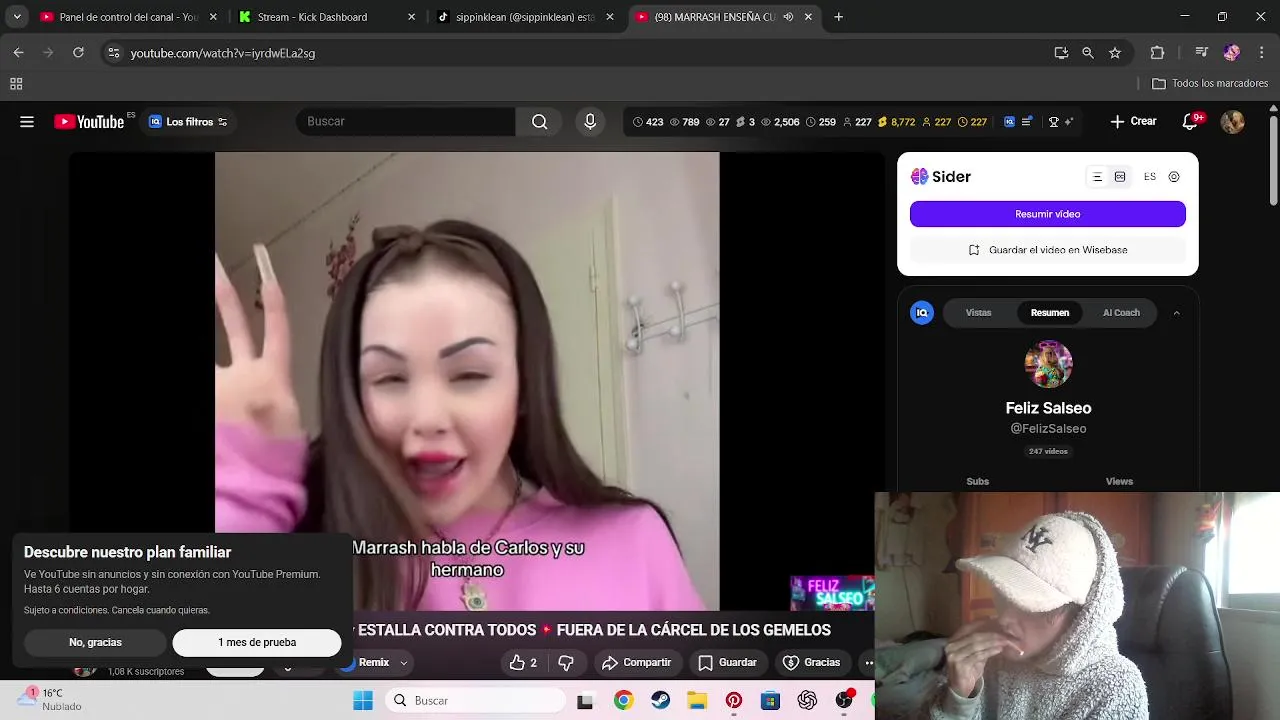Change the Sider language ES selector
1280x720 pixels.
point(1150,177)
